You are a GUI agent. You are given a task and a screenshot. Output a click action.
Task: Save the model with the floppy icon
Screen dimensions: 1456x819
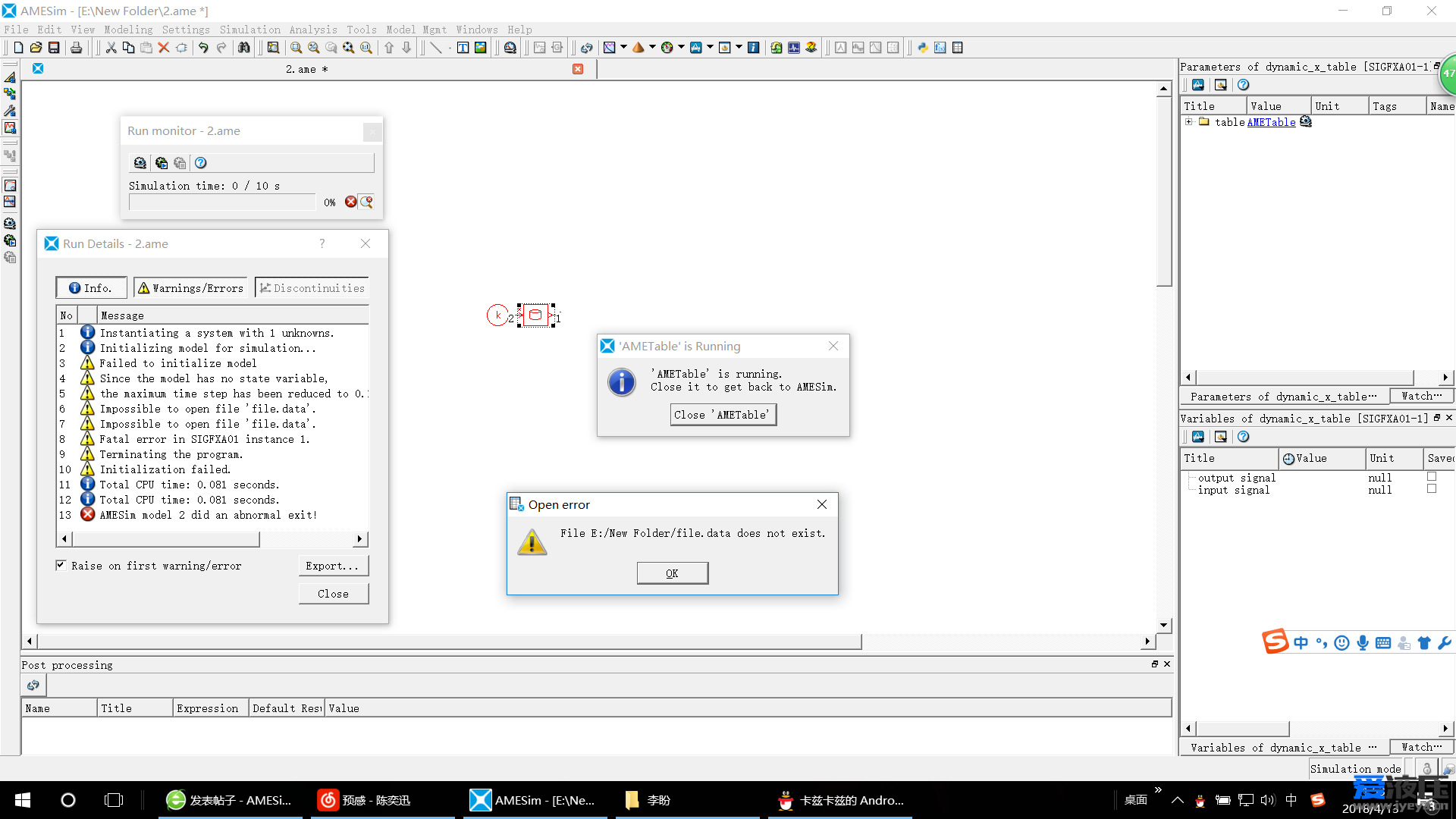click(x=54, y=47)
